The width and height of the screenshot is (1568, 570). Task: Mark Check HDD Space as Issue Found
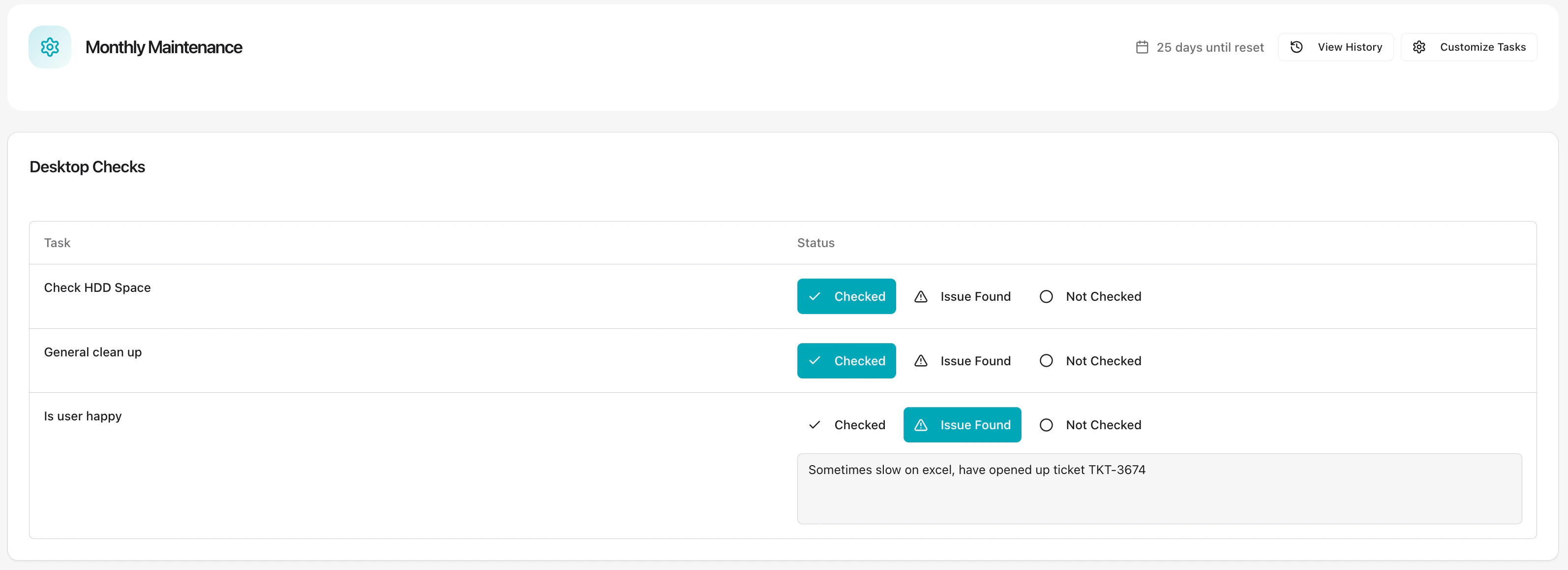963,297
